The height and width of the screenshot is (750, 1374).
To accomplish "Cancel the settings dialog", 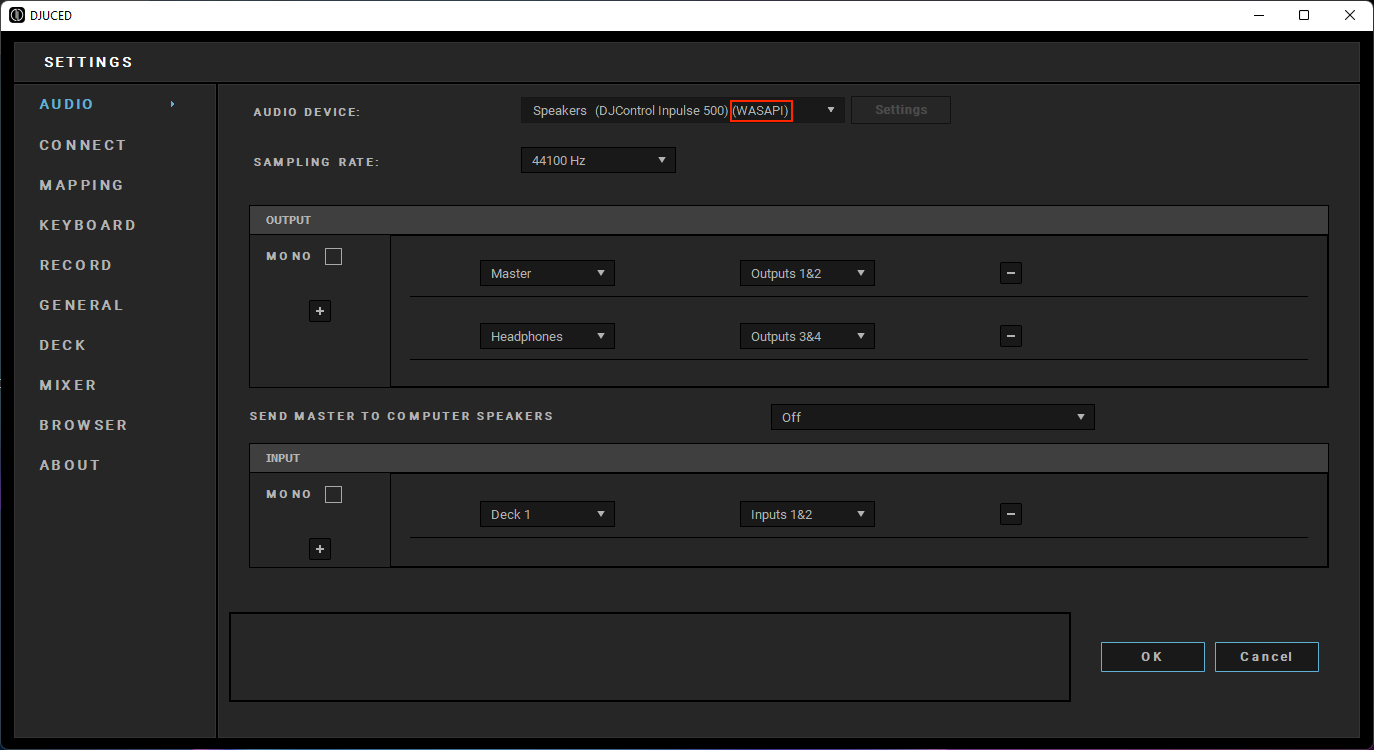I will tap(1266, 657).
